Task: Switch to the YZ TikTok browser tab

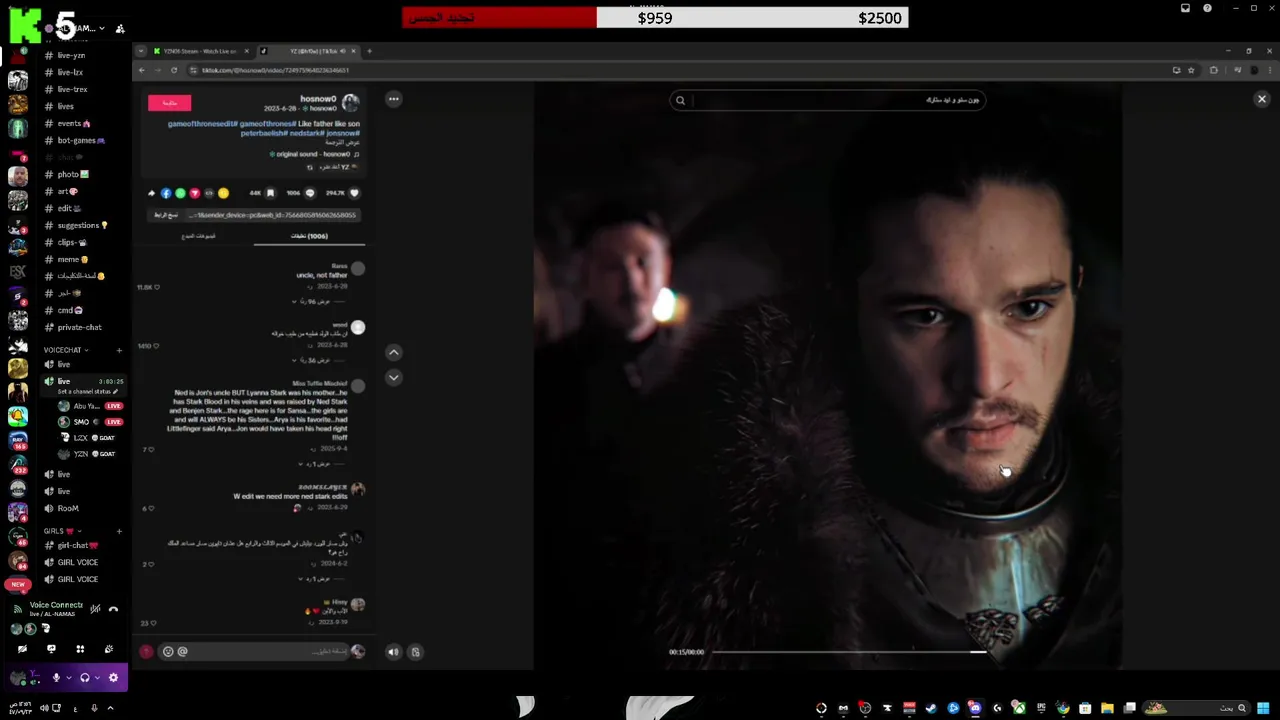Action: (x=308, y=51)
